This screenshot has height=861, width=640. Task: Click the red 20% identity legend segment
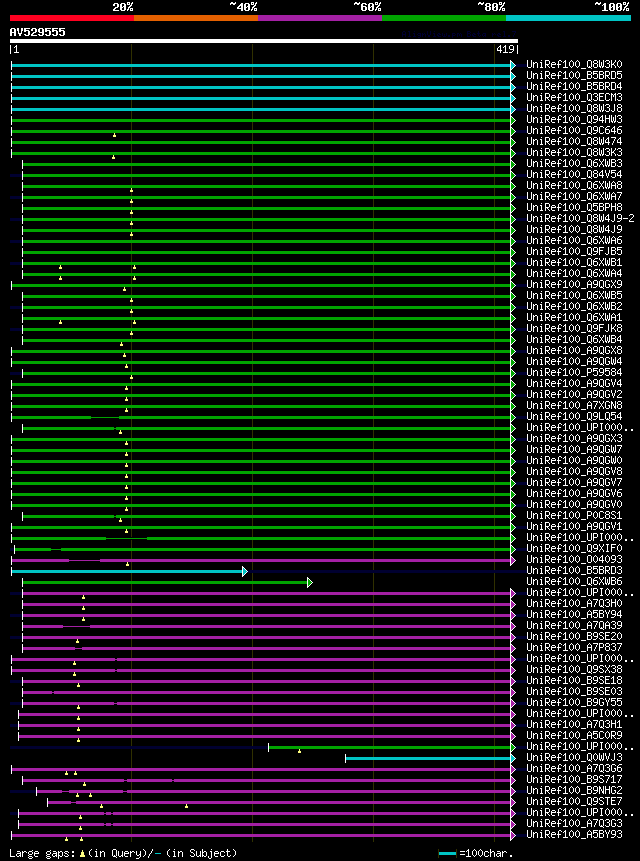point(72,18)
